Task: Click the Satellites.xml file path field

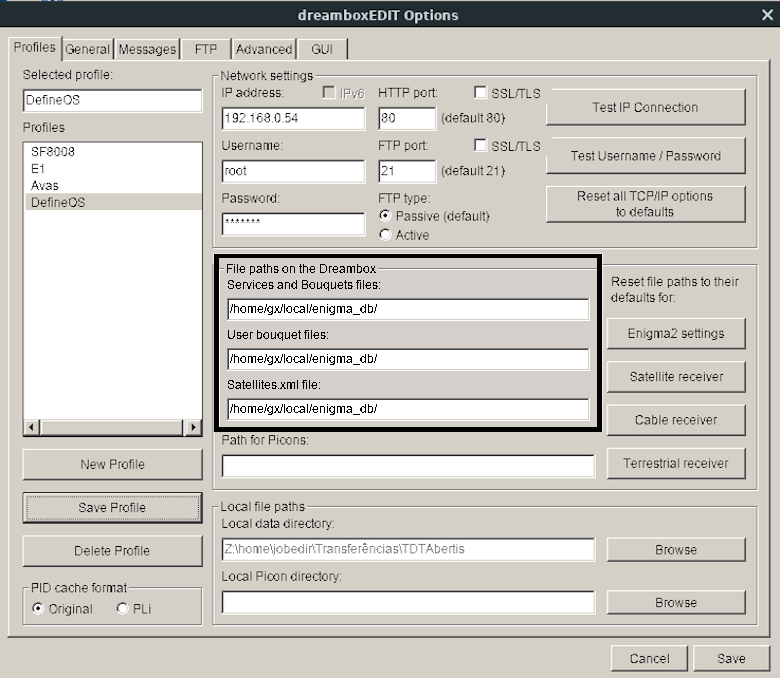Action: [x=408, y=409]
